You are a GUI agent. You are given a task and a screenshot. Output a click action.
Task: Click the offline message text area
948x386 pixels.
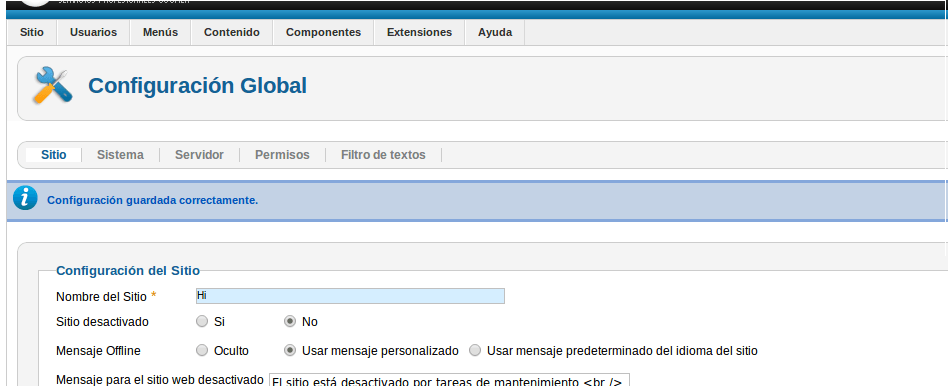449,380
